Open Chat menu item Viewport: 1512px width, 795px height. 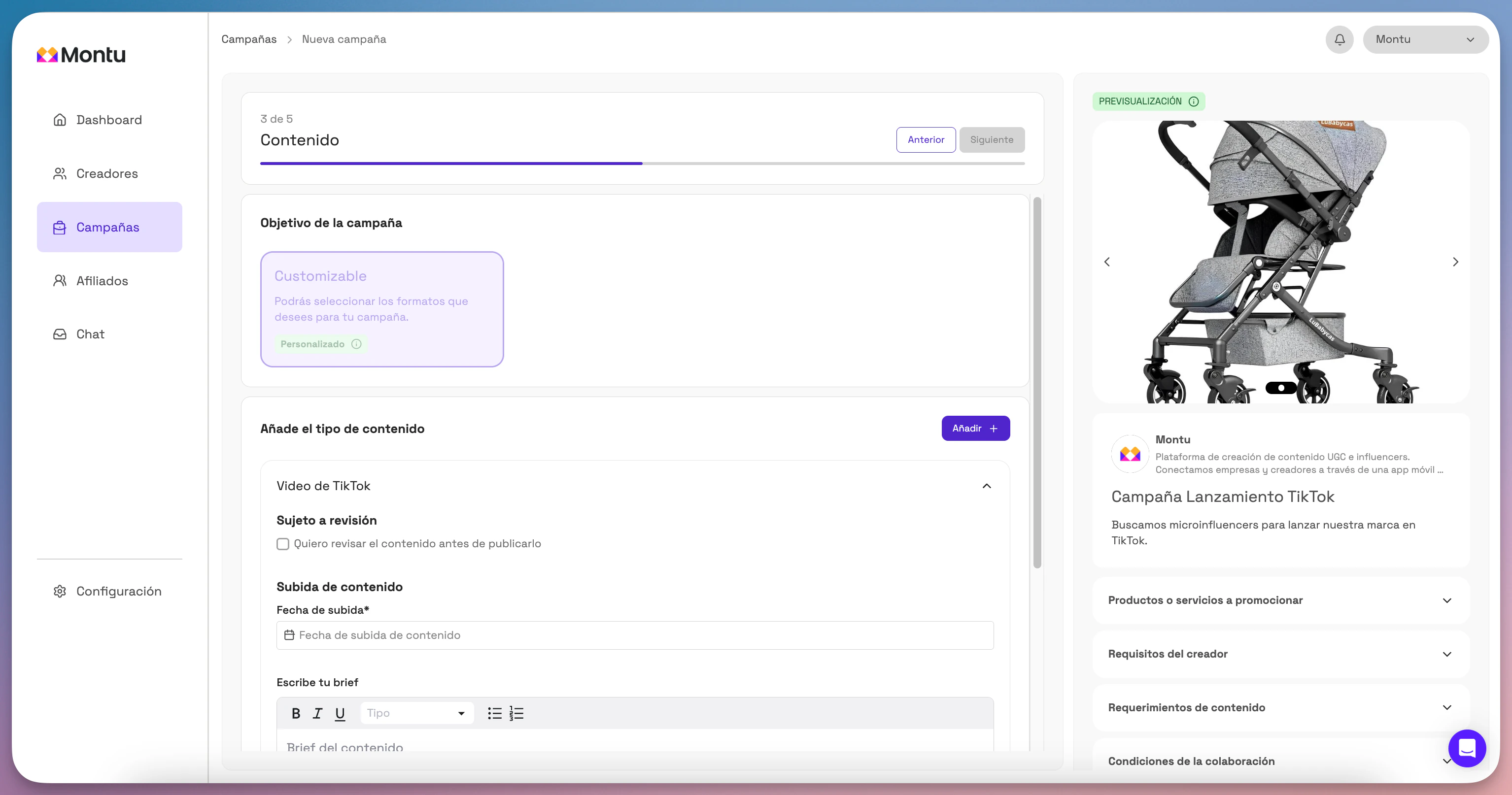[x=109, y=334]
